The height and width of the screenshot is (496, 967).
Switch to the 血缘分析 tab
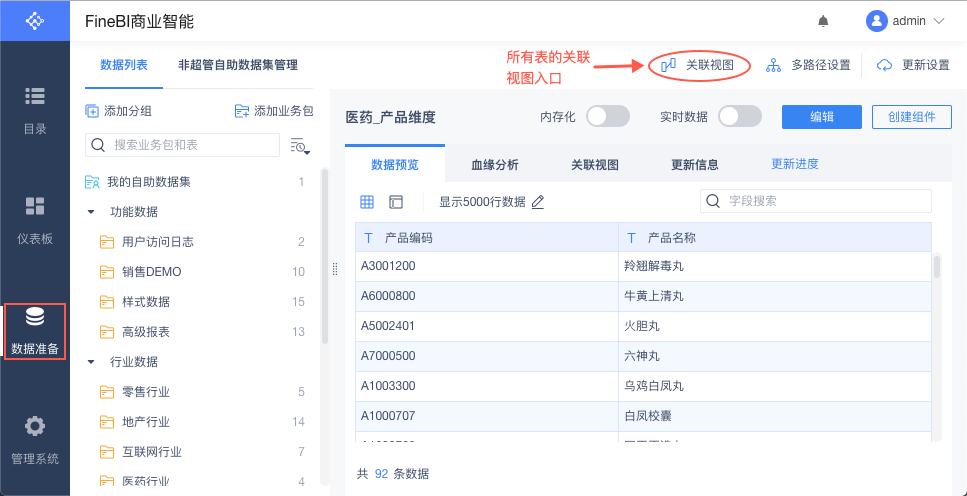(494, 165)
